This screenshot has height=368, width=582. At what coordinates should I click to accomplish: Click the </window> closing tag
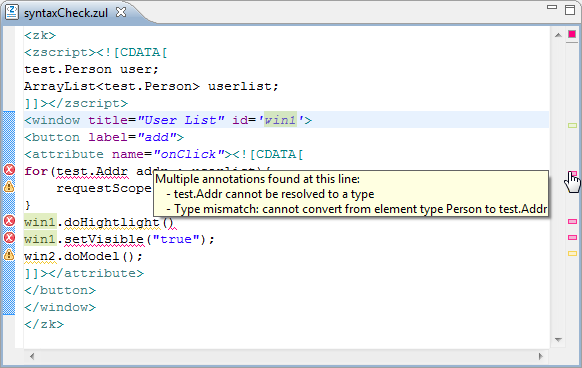(60, 307)
